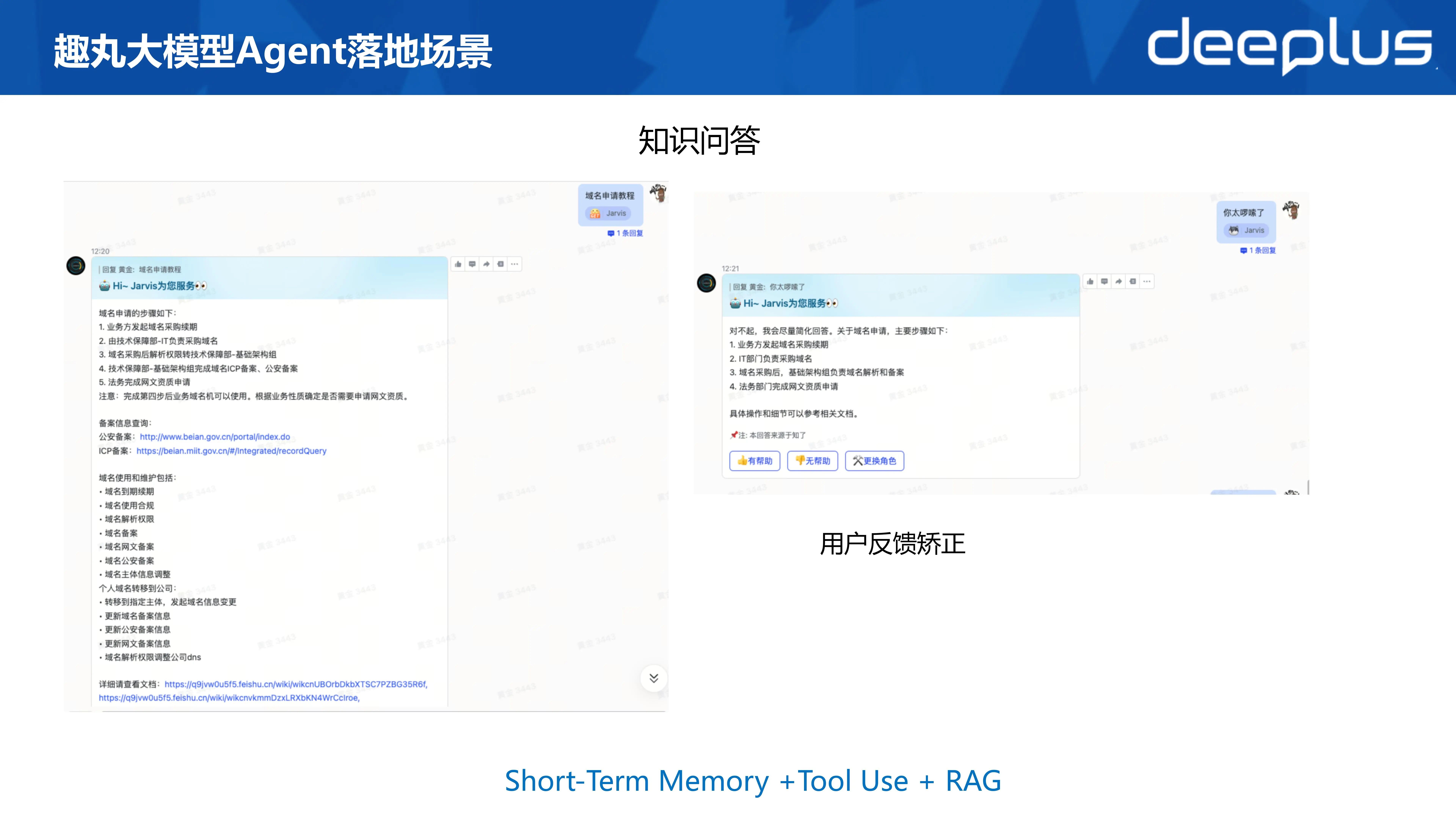Click '具体操作和细节可以参考相关文档。'
The image size is (1456, 819).
(795, 414)
